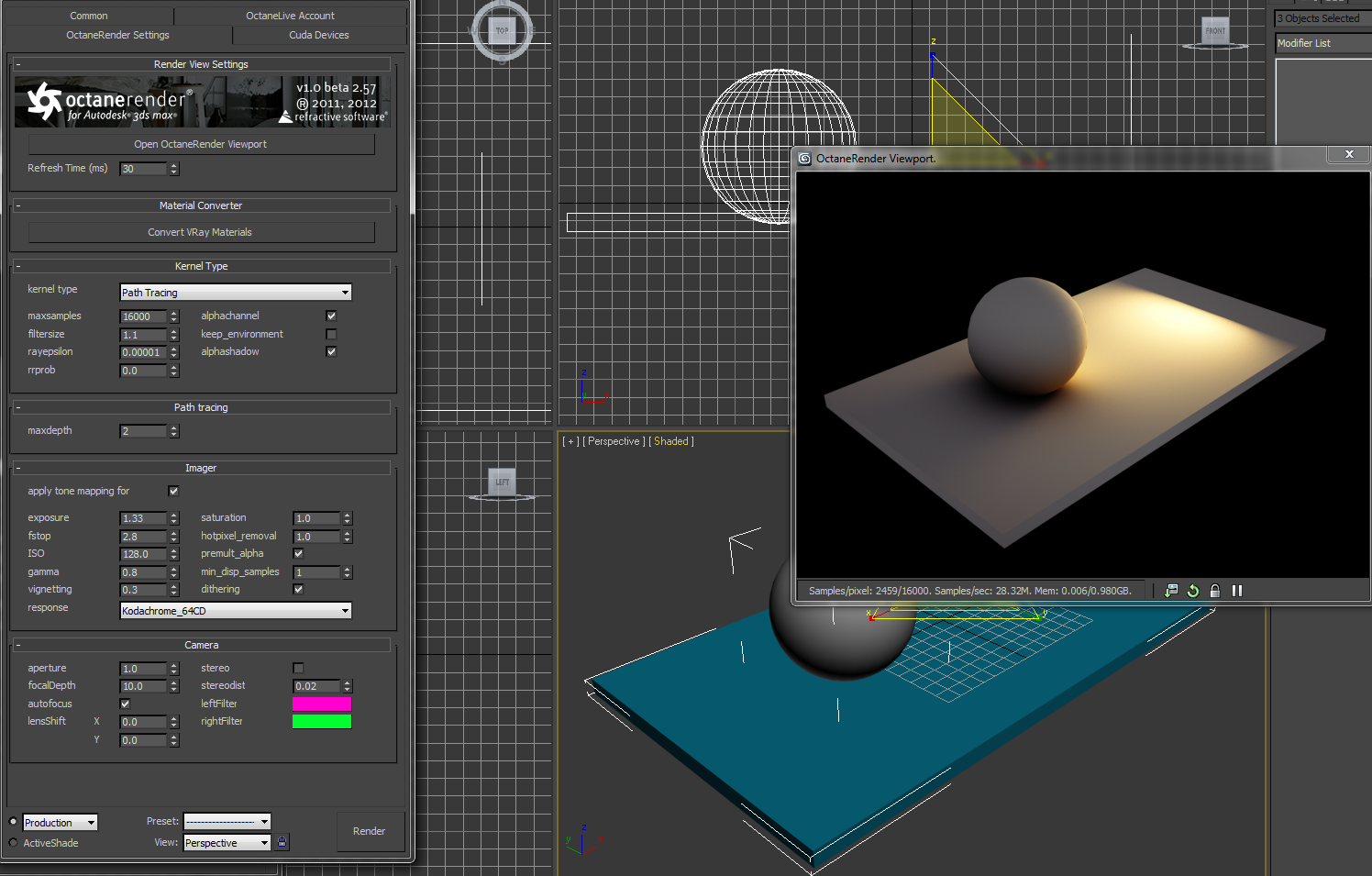Toggle the viewport lock icon in OctaneRender Viewport

[1215, 591]
